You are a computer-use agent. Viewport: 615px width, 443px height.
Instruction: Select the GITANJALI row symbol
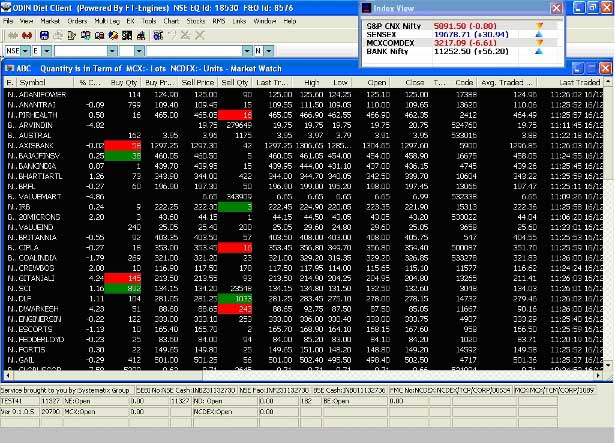point(36,278)
